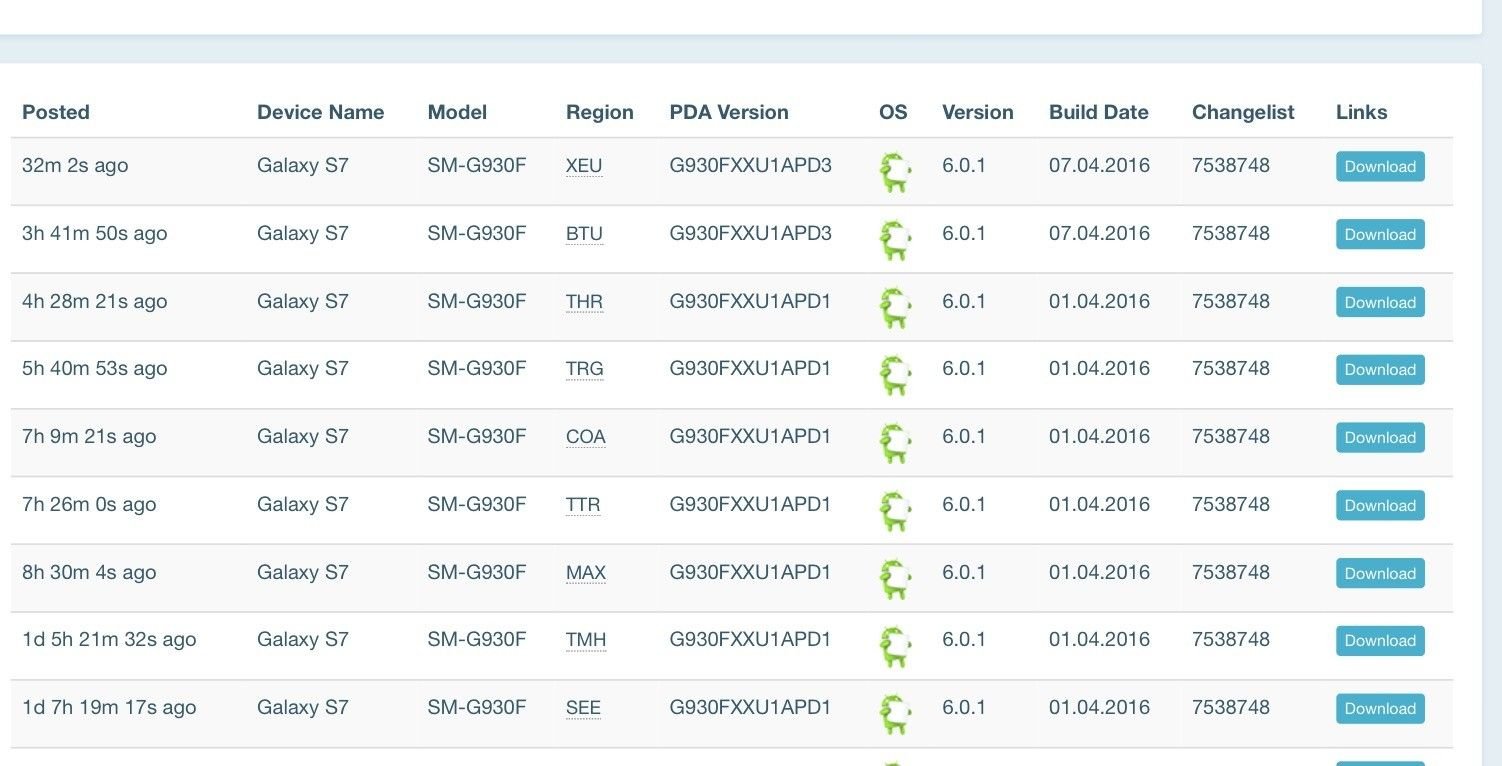1502x766 pixels.
Task: Open the BTU region code link
Action: (x=584, y=234)
